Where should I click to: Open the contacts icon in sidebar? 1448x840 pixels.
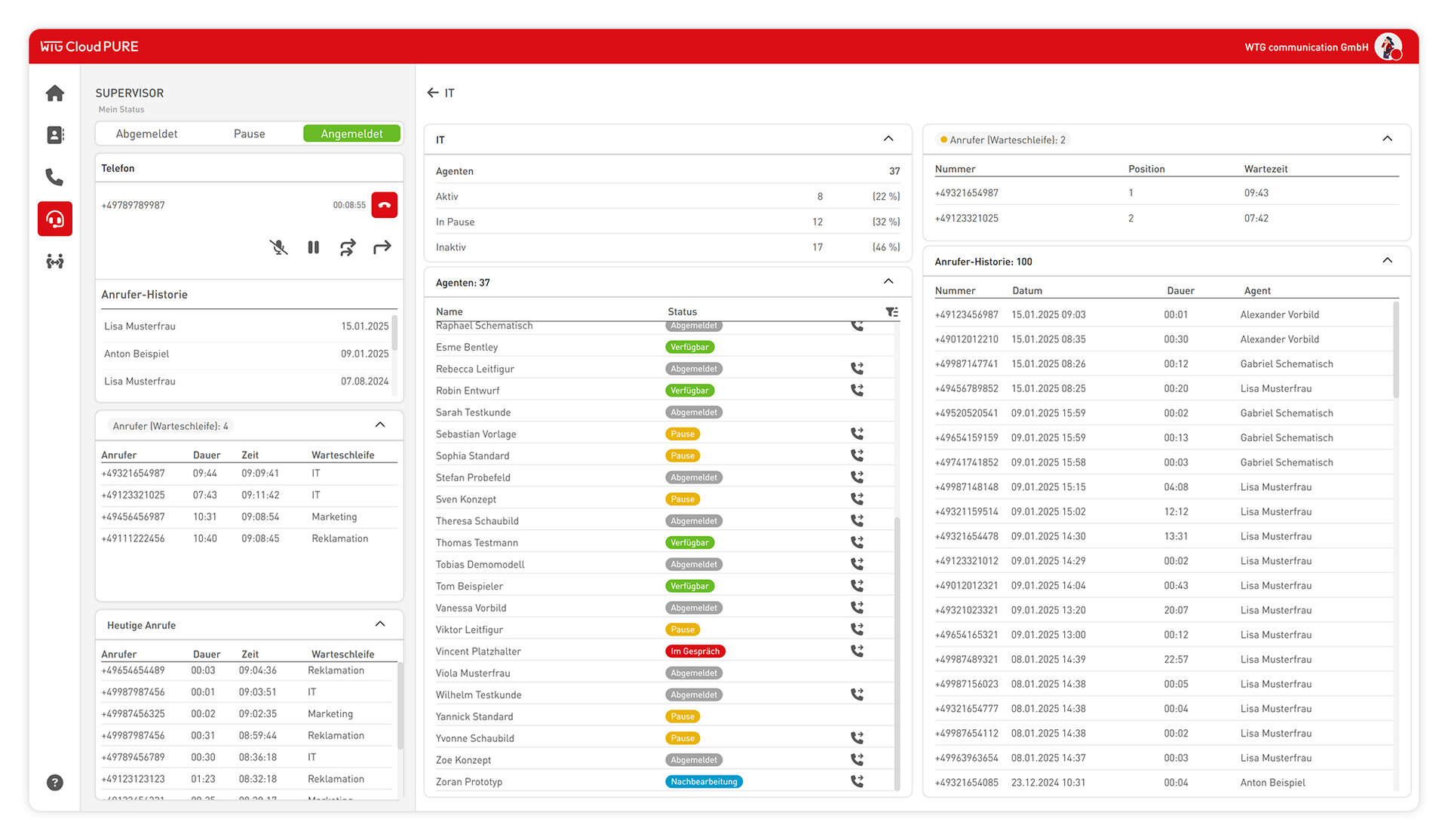point(55,135)
